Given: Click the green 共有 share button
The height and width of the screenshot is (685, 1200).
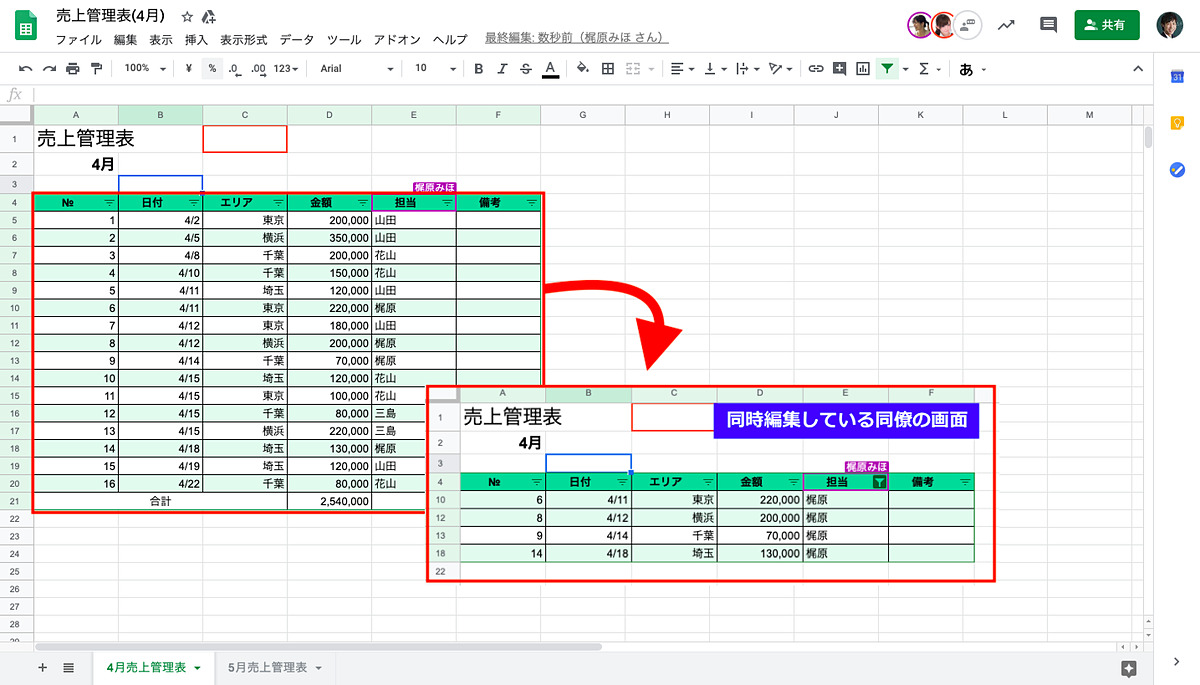Looking at the screenshot, I should (x=1107, y=25).
